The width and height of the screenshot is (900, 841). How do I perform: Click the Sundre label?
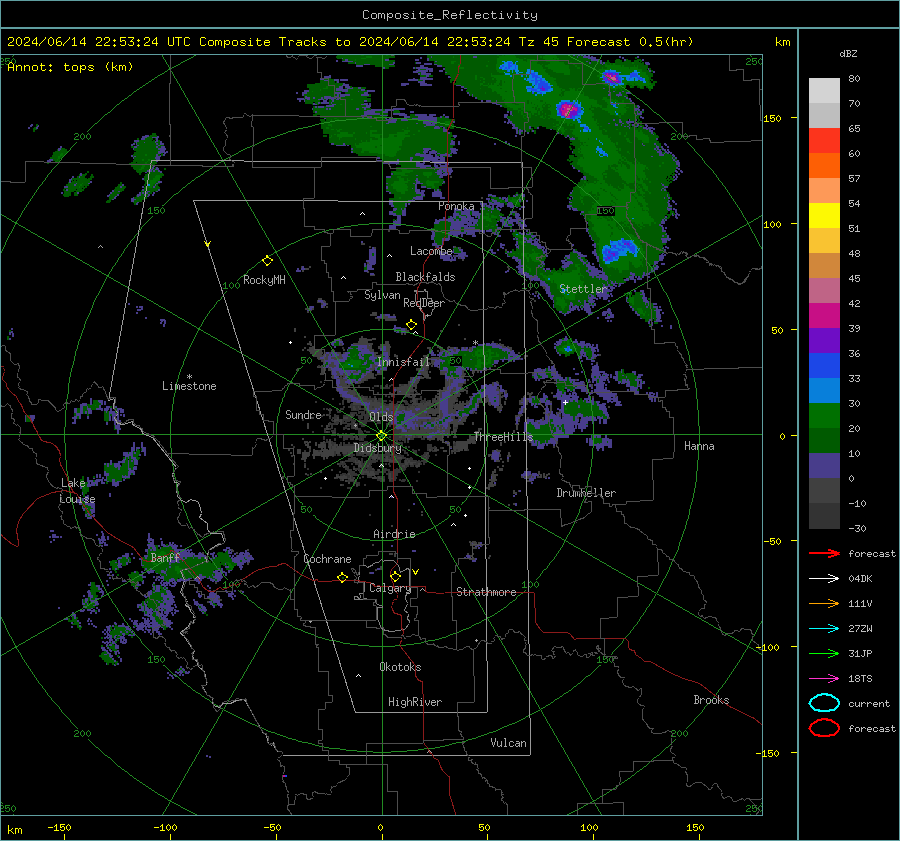point(303,414)
